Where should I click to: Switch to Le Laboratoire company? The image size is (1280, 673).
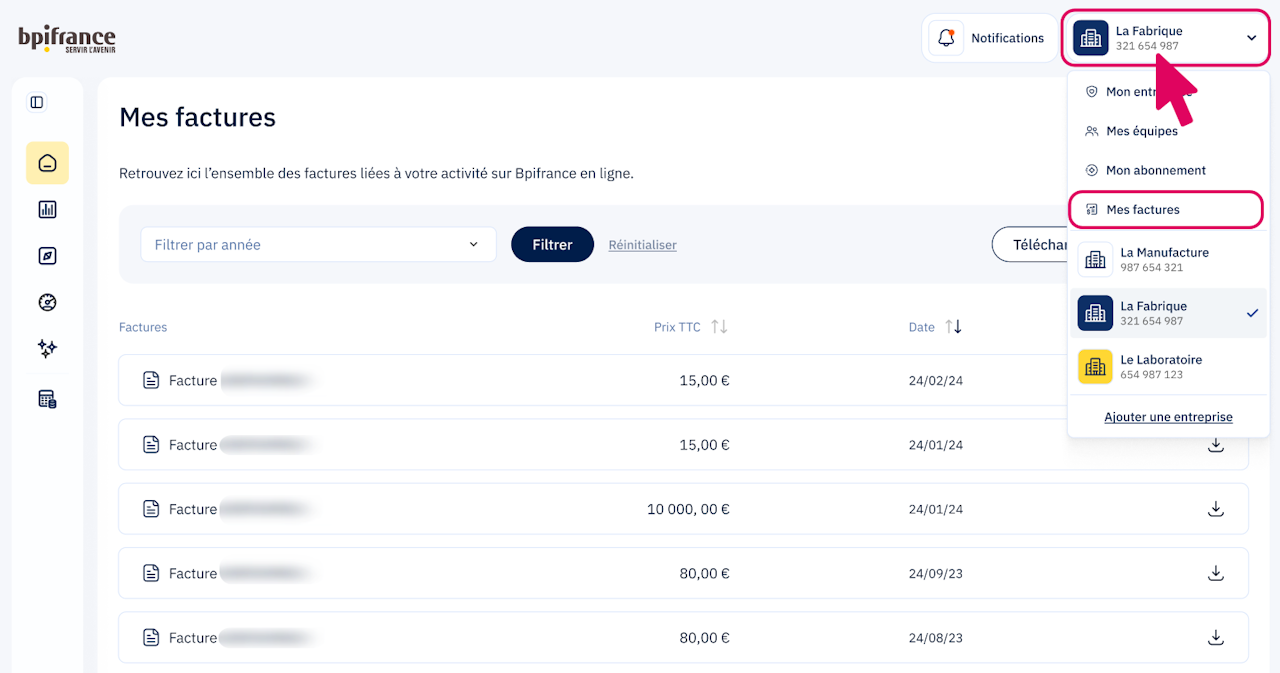click(1168, 367)
